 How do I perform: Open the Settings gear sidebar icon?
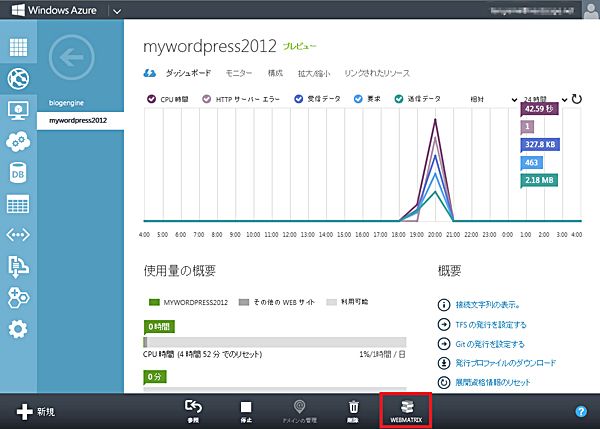[18, 329]
